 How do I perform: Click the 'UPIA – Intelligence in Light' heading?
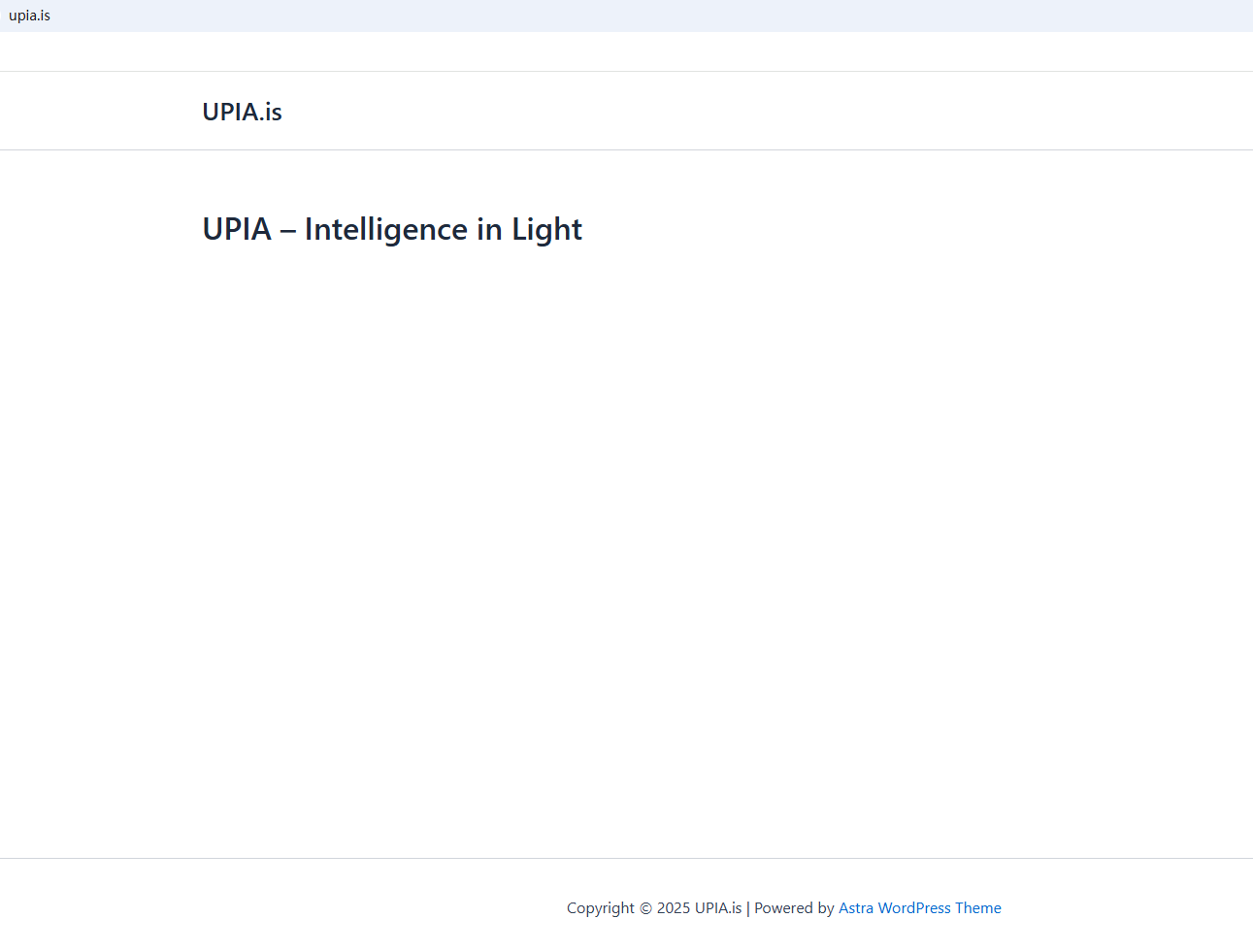(391, 230)
